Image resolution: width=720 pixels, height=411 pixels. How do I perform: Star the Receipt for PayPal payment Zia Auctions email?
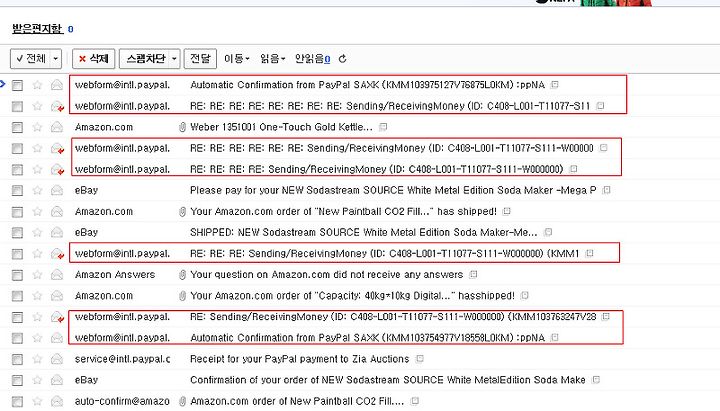[37, 359]
